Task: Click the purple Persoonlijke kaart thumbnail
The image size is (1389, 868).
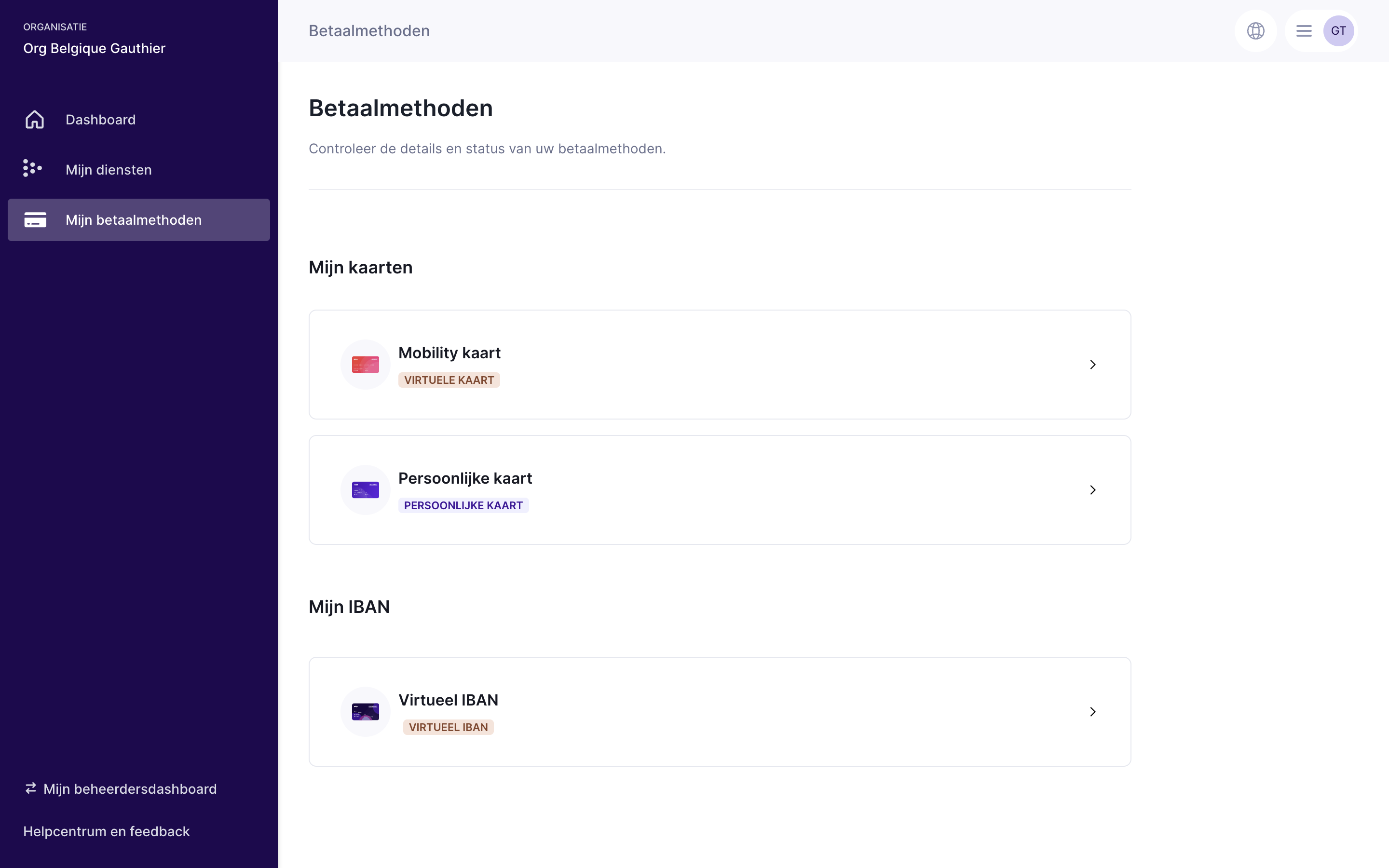Action: (x=365, y=489)
